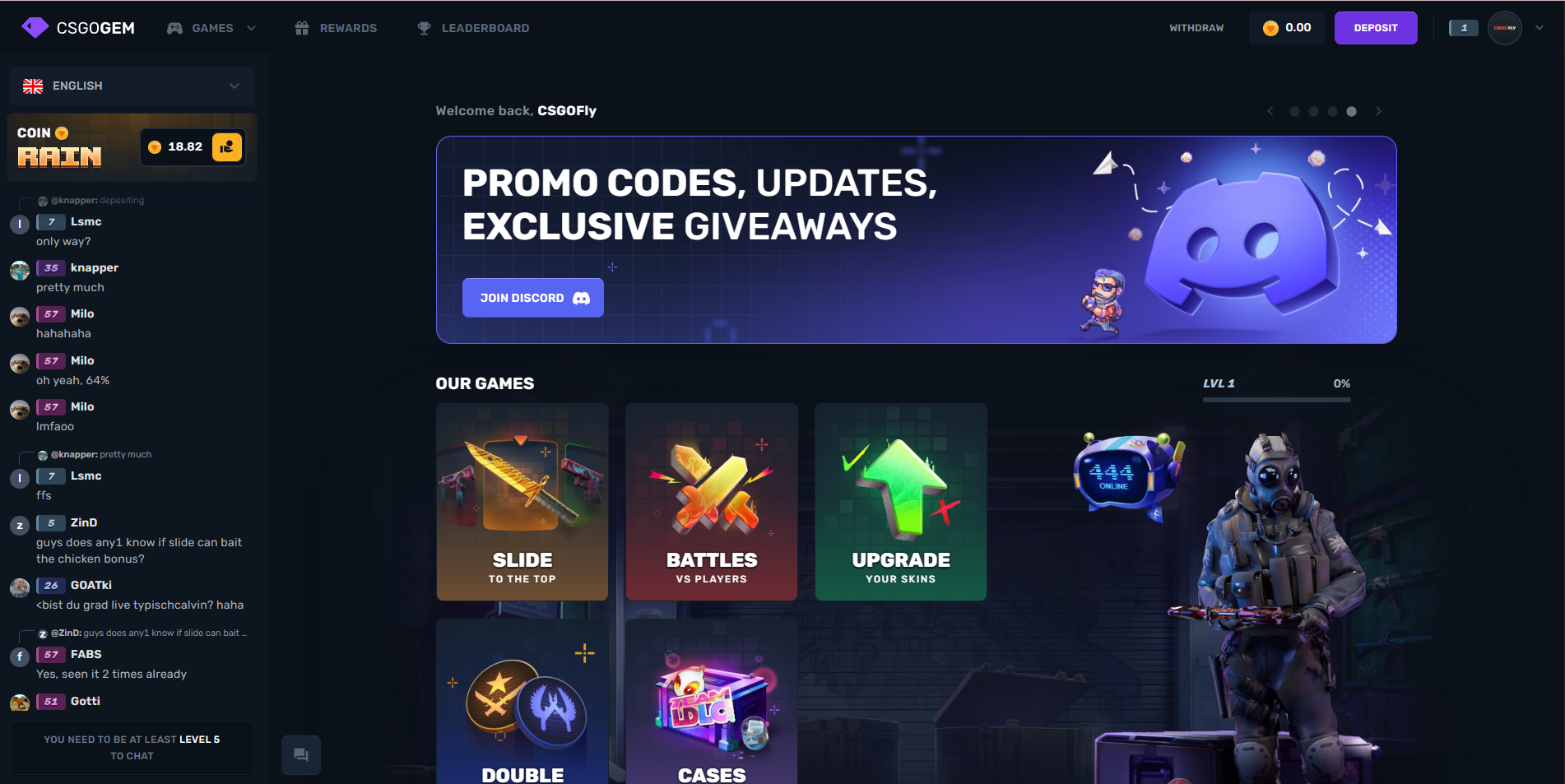Click the Deposit button
The height and width of the screenshot is (784, 1565).
1376,28
